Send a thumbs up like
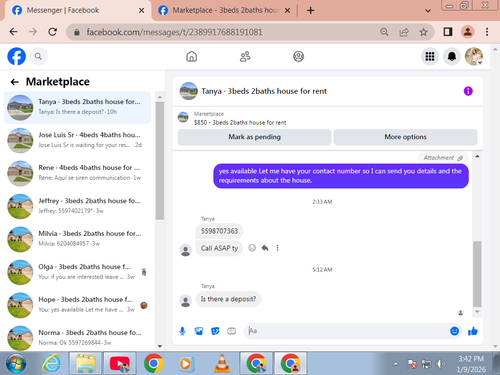This screenshot has width=500, height=375. 473,331
